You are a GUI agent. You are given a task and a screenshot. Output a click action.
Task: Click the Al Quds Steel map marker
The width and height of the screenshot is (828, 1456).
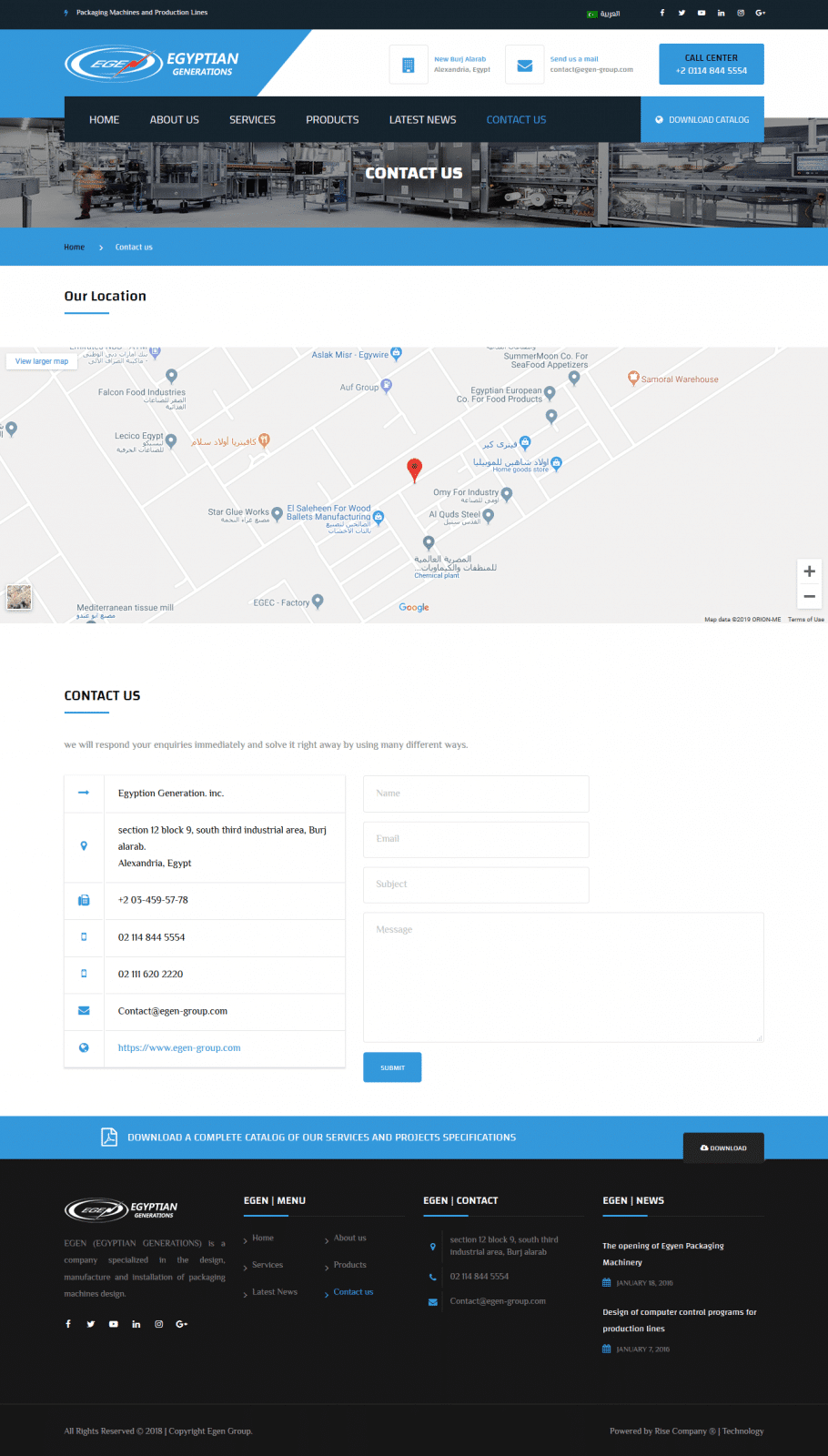488,516
